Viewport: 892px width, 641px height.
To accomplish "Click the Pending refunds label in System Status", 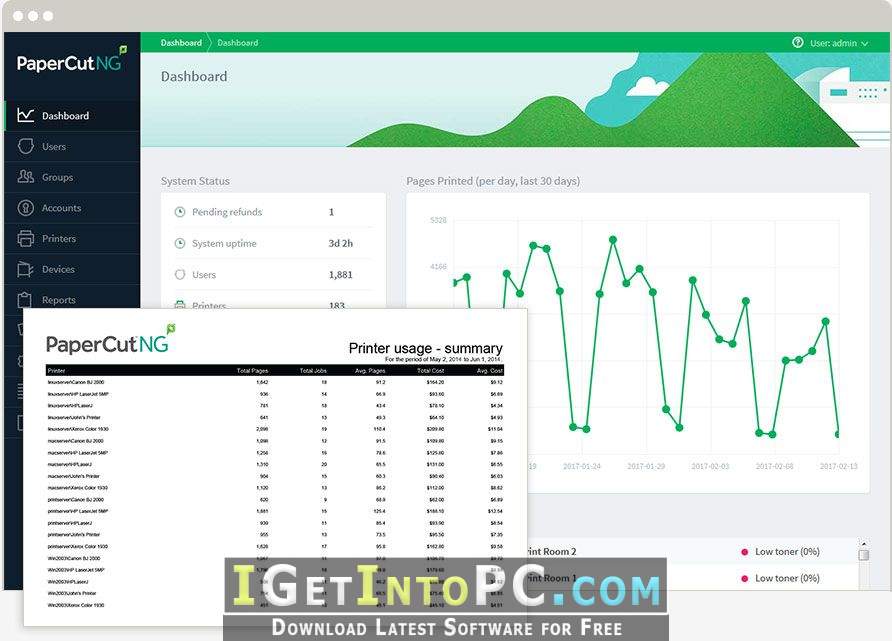I will tap(227, 212).
